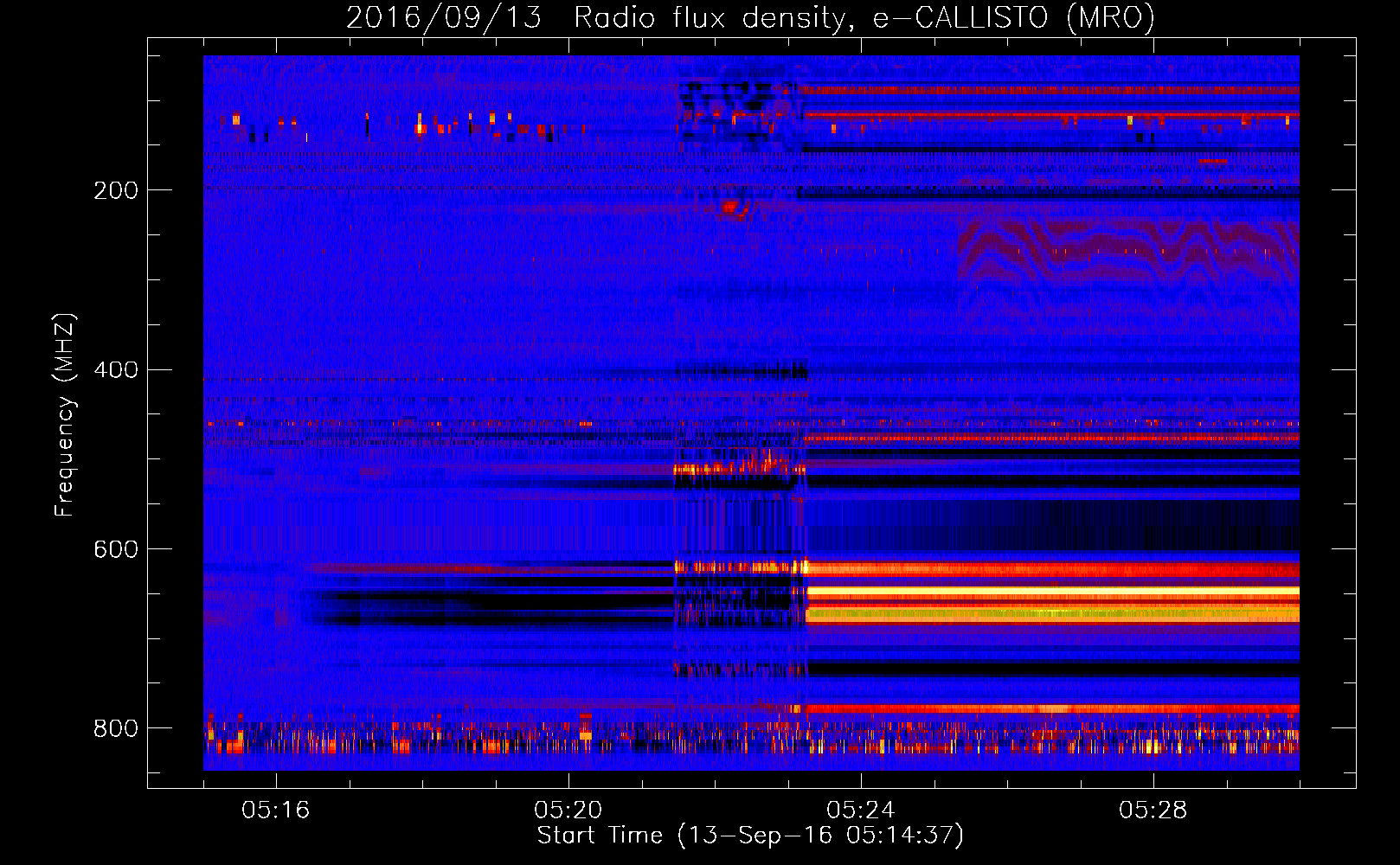Click the plot title '2016/09/13 Radio flux density, e-CALLISTO (MRO)'
The height and width of the screenshot is (865, 1400).
pos(750,17)
